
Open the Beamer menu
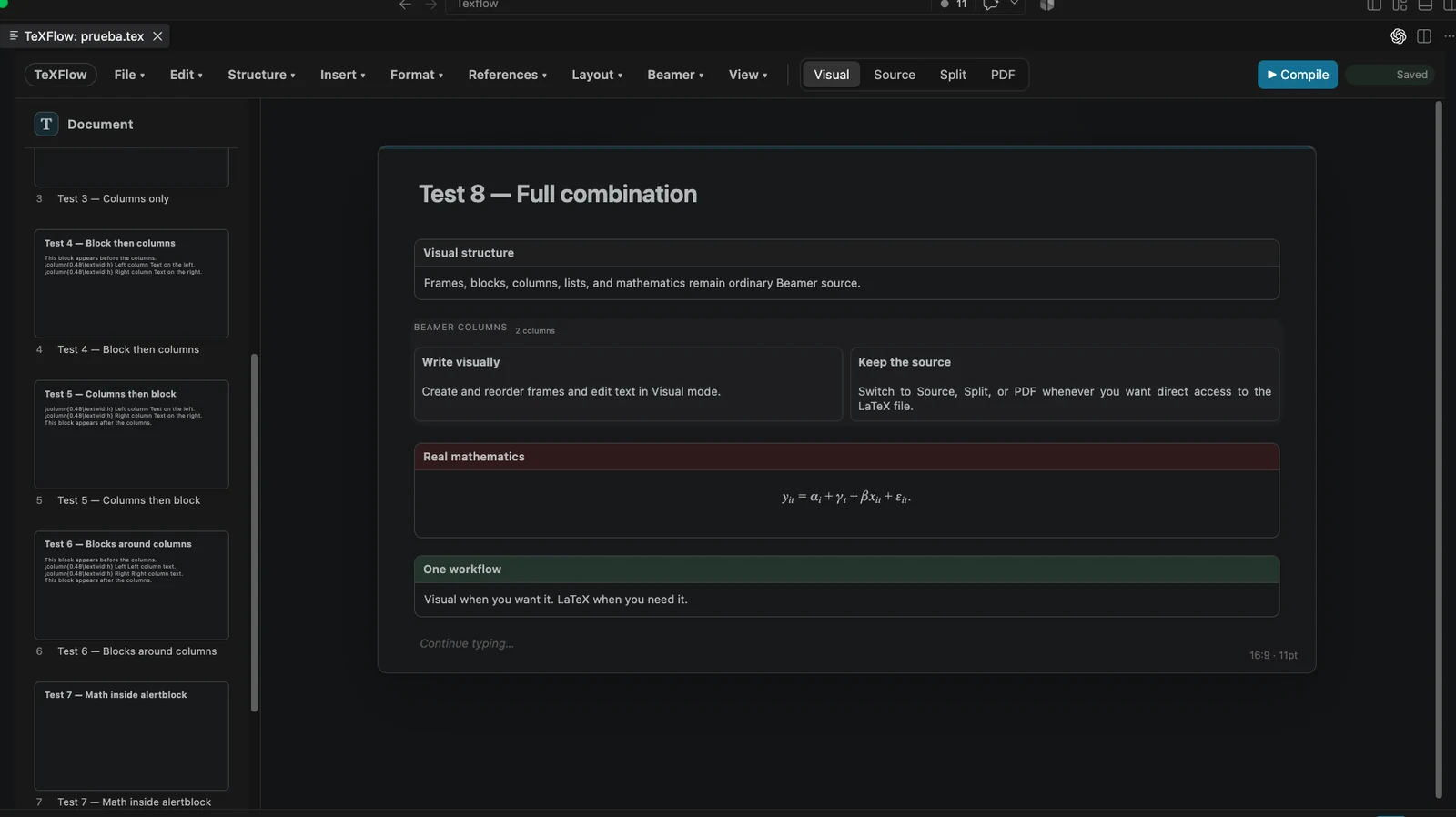[x=675, y=75]
